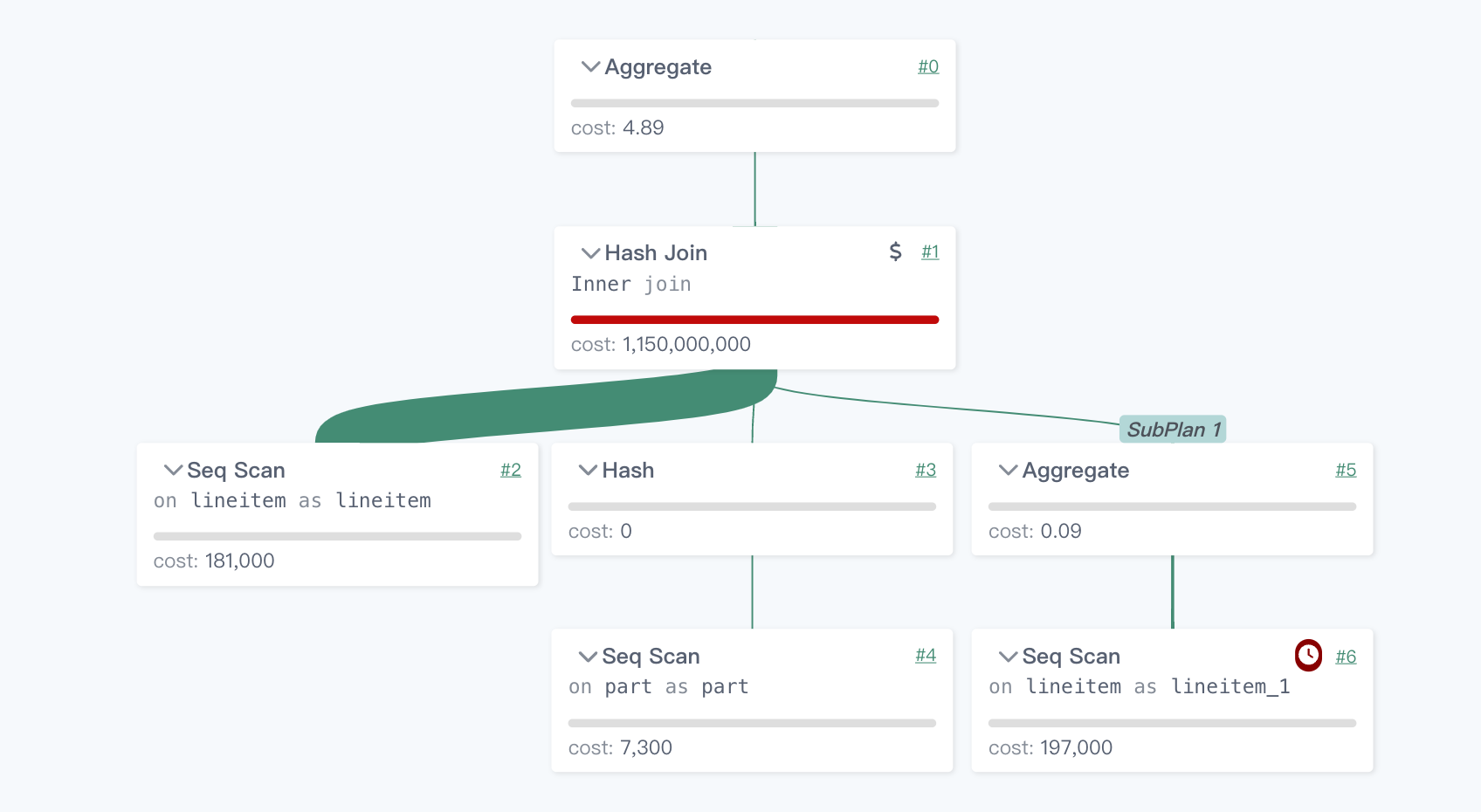Screen dimensions: 1481x812
Task: Click the SubPlan 1 label
Action: pyautogui.click(x=1172, y=430)
